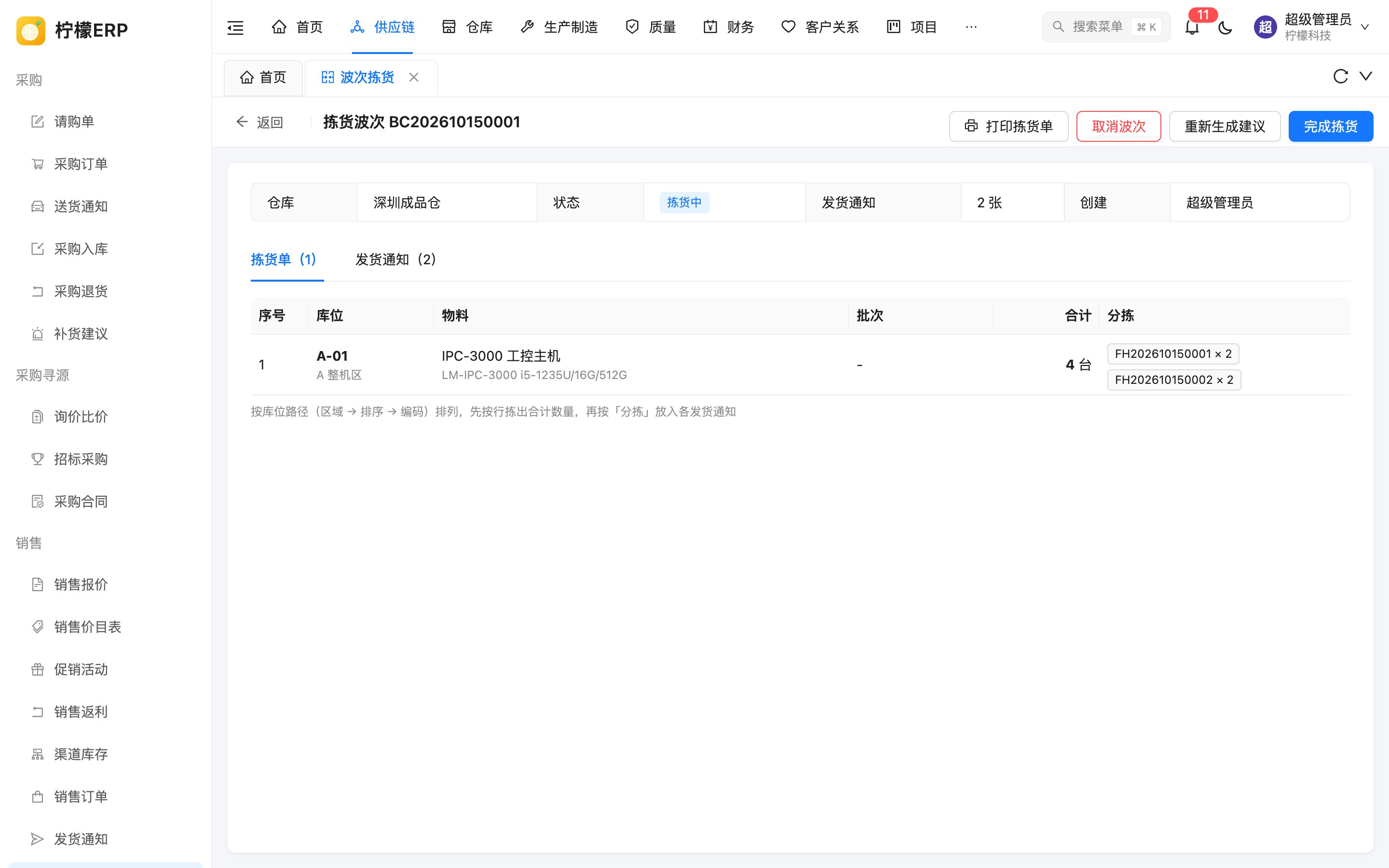This screenshot has height=868, width=1389.
Task: Open 采购合同 sidebar item
Action: pos(106,502)
